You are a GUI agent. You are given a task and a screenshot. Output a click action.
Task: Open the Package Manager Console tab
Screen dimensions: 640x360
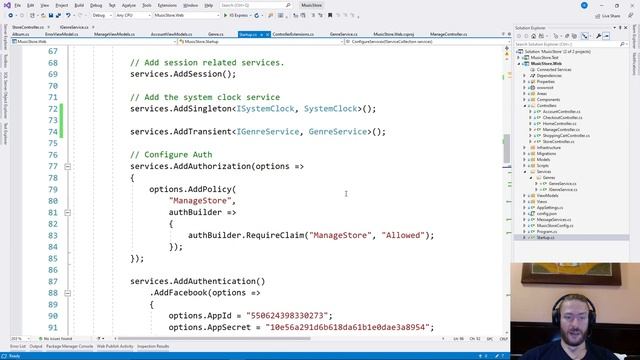point(69,347)
